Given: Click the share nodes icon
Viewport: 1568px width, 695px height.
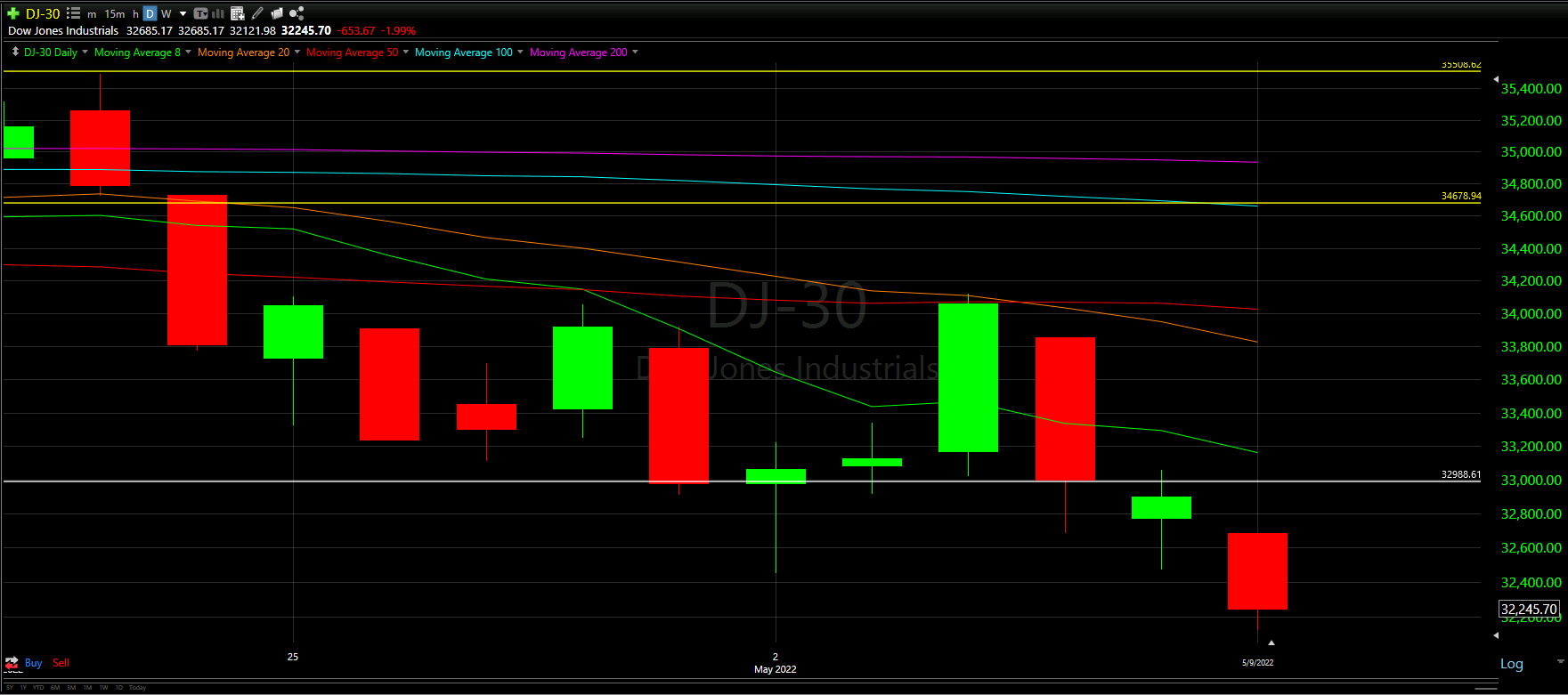Looking at the screenshot, I should (x=297, y=13).
